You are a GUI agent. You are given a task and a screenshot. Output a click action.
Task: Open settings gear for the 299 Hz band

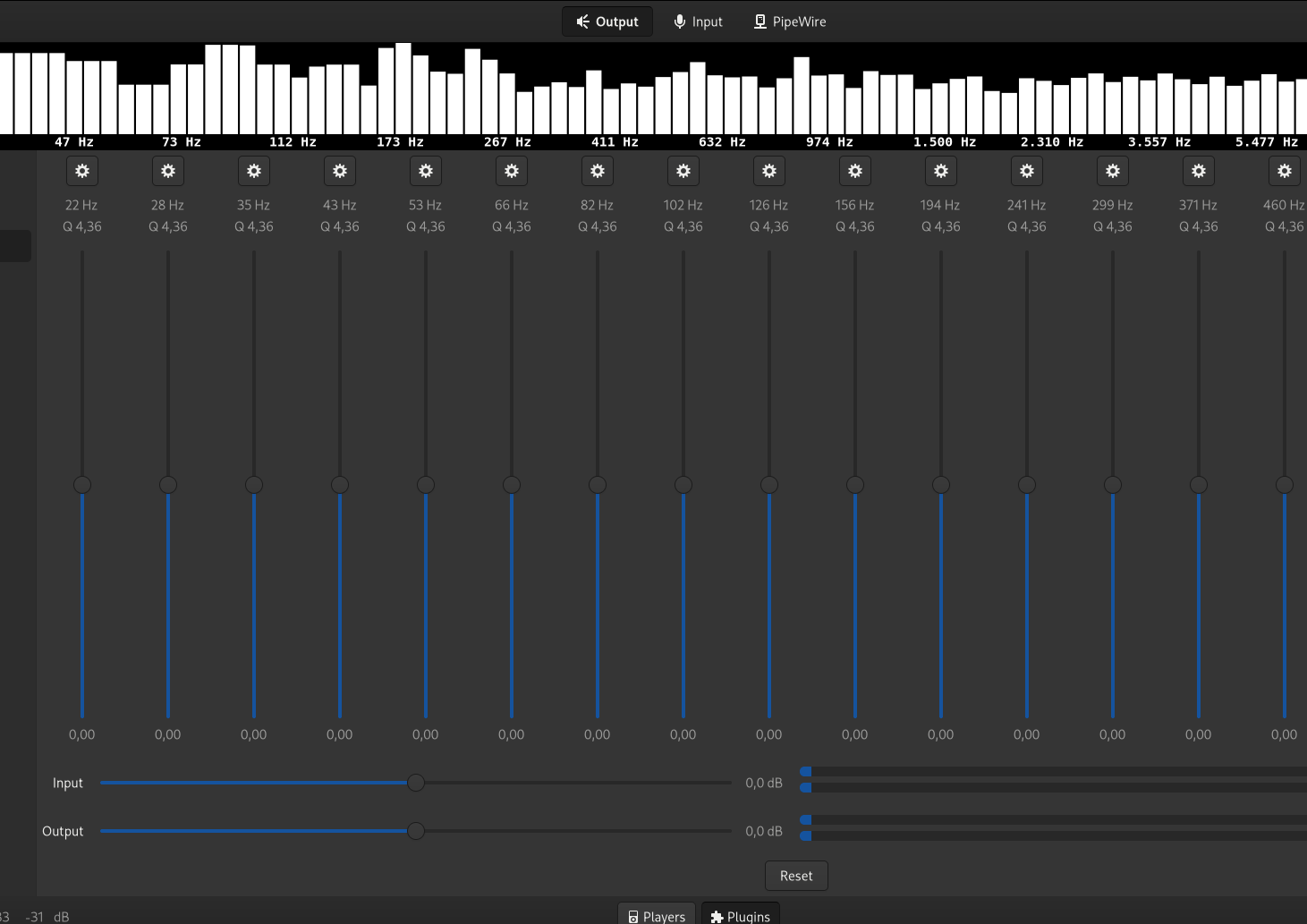coord(1113,171)
